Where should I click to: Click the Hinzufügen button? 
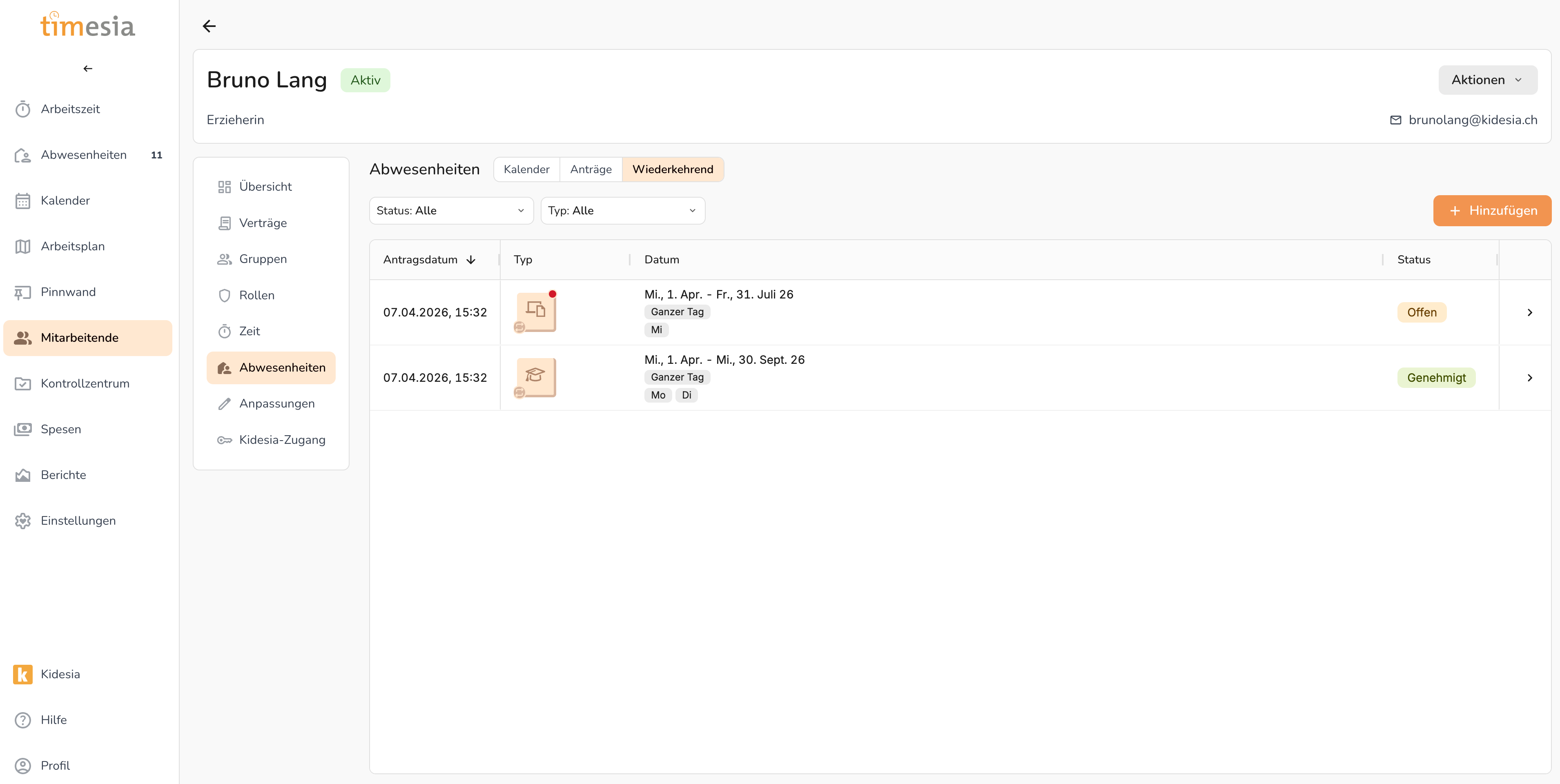pyautogui.click(x=1491, y=211)
